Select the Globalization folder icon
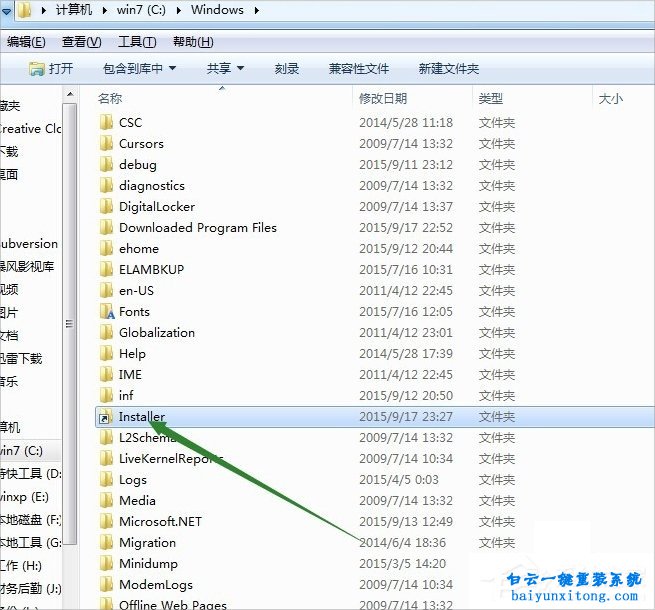The width and height of the screenshot is (655, 610). point(106,332)
